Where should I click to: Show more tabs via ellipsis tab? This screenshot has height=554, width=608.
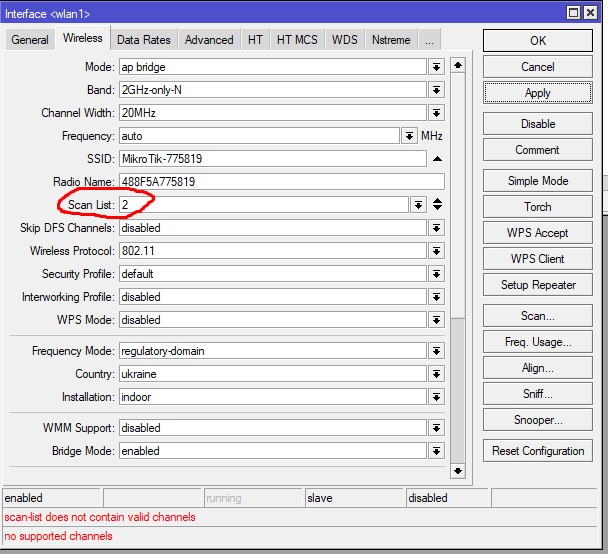429,40
